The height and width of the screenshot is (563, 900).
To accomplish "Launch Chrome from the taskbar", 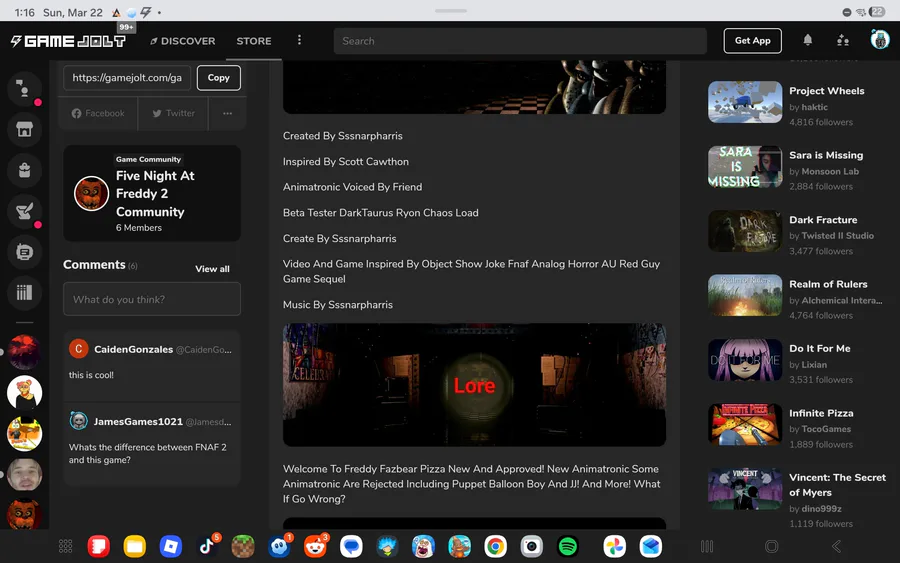I will pos(495,546).
